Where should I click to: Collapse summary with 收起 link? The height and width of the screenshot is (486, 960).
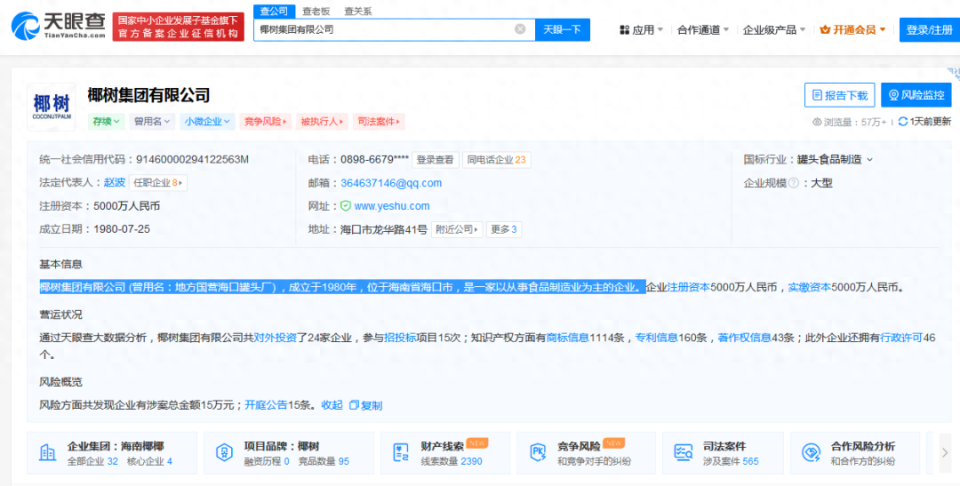pos(332,405)
